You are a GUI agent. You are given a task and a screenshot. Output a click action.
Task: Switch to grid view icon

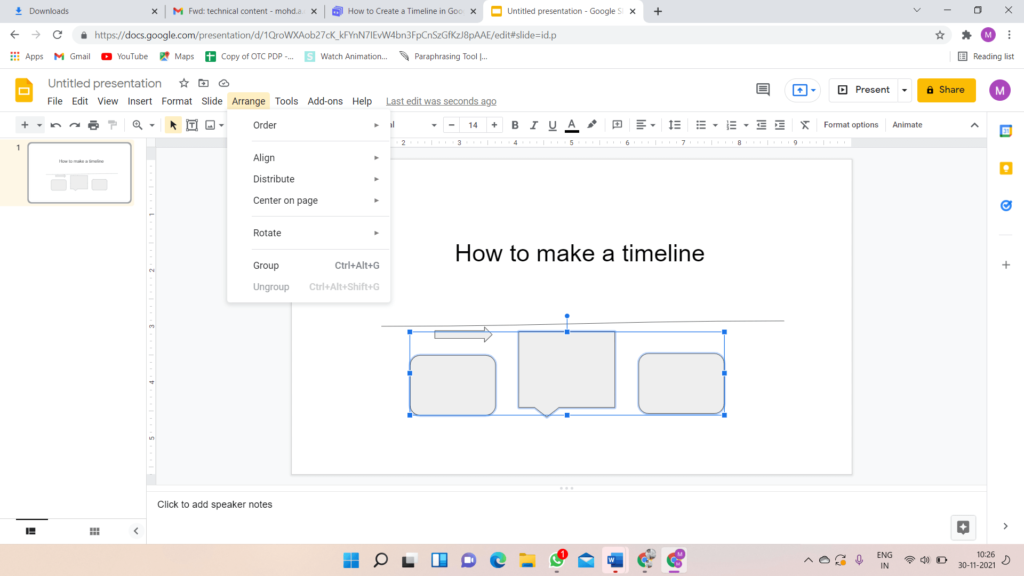coord(95,531)
